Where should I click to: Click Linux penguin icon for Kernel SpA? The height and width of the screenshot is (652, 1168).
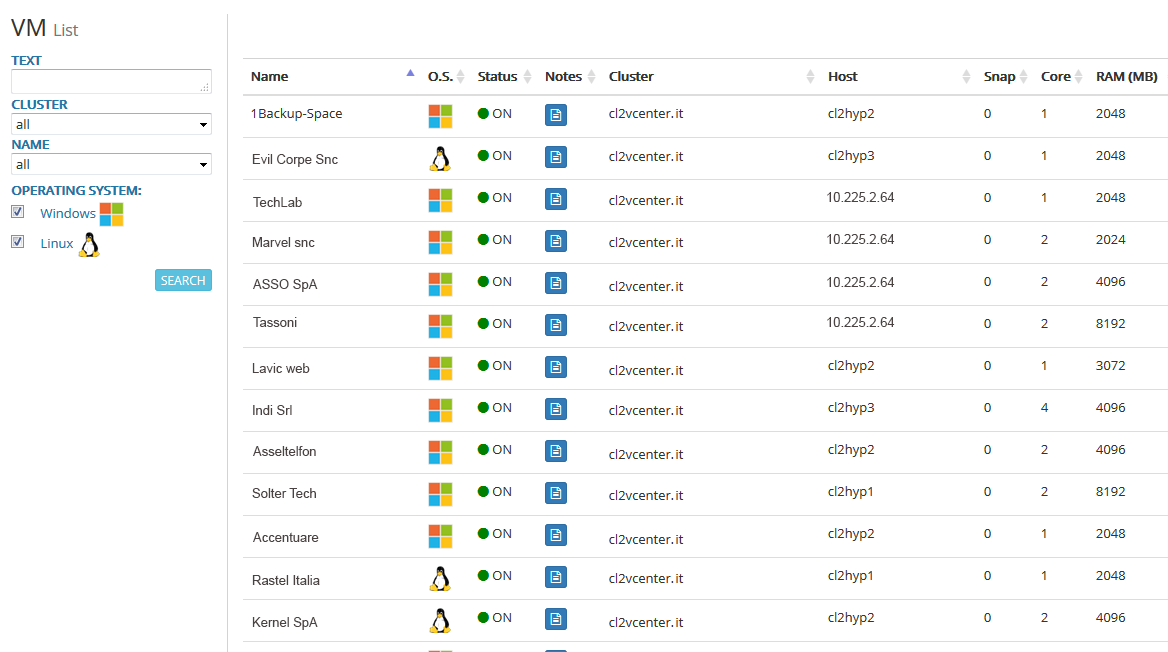440,621
